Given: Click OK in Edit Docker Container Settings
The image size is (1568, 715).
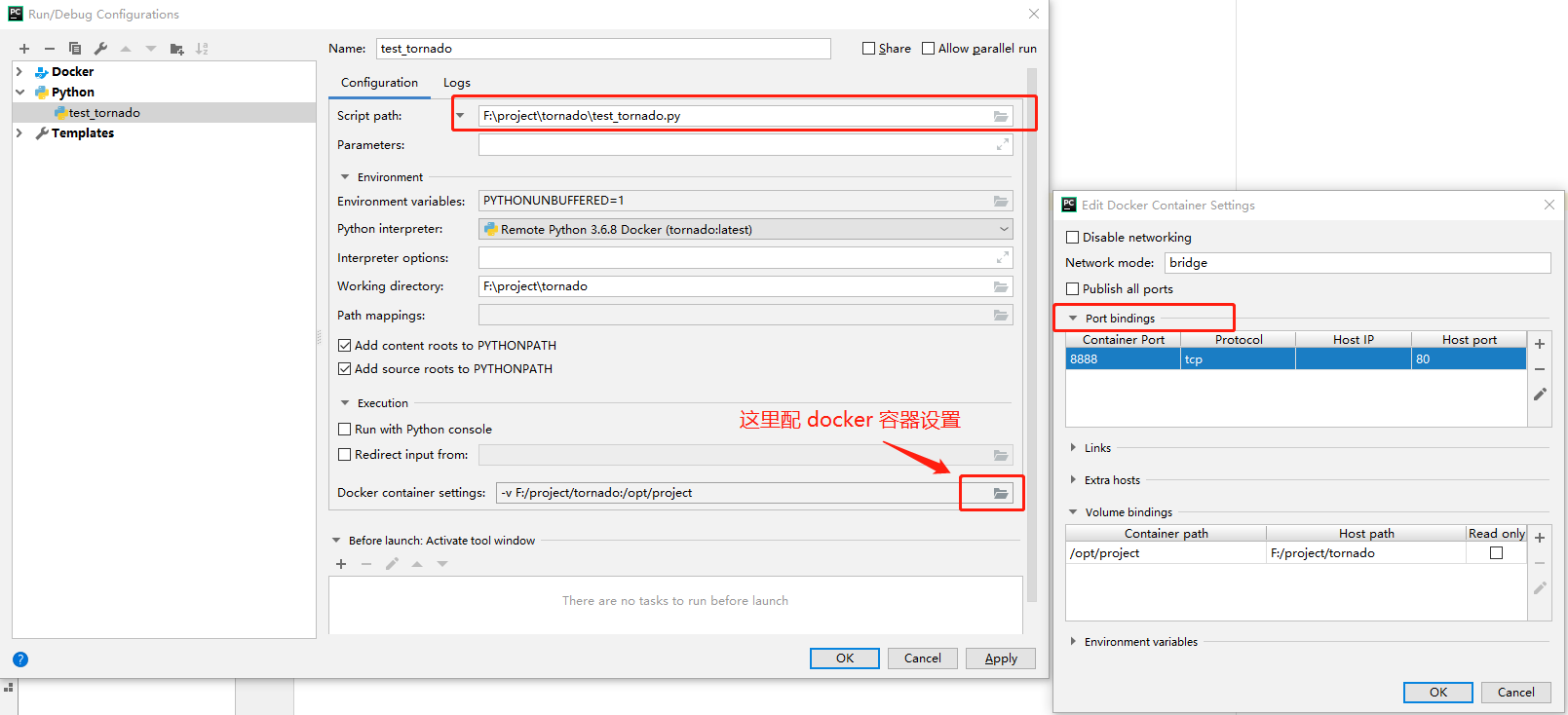Looking at the screenshot, I should click(1438, 693).
